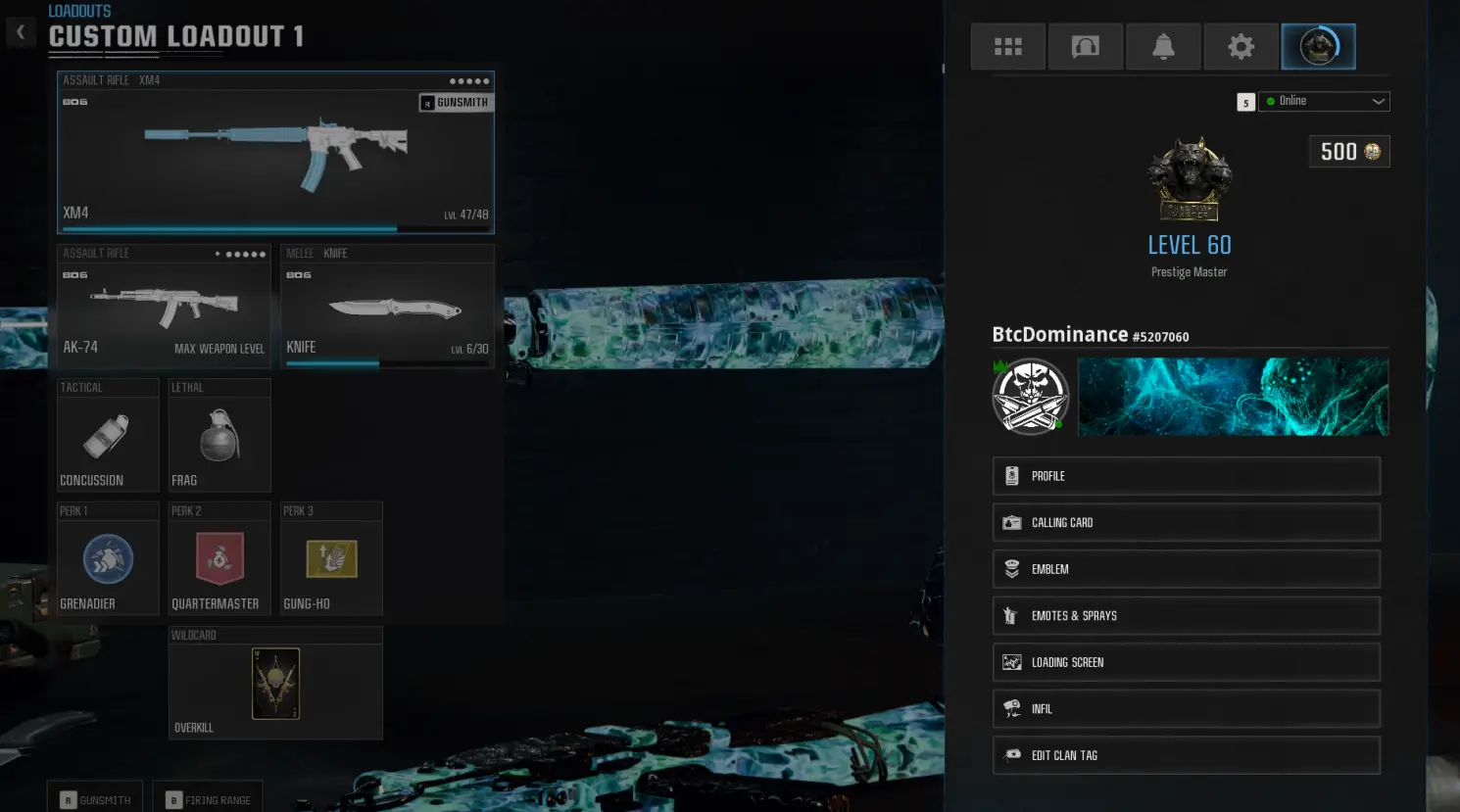Click the Emotes & Sprays button

pos(1187,616)
